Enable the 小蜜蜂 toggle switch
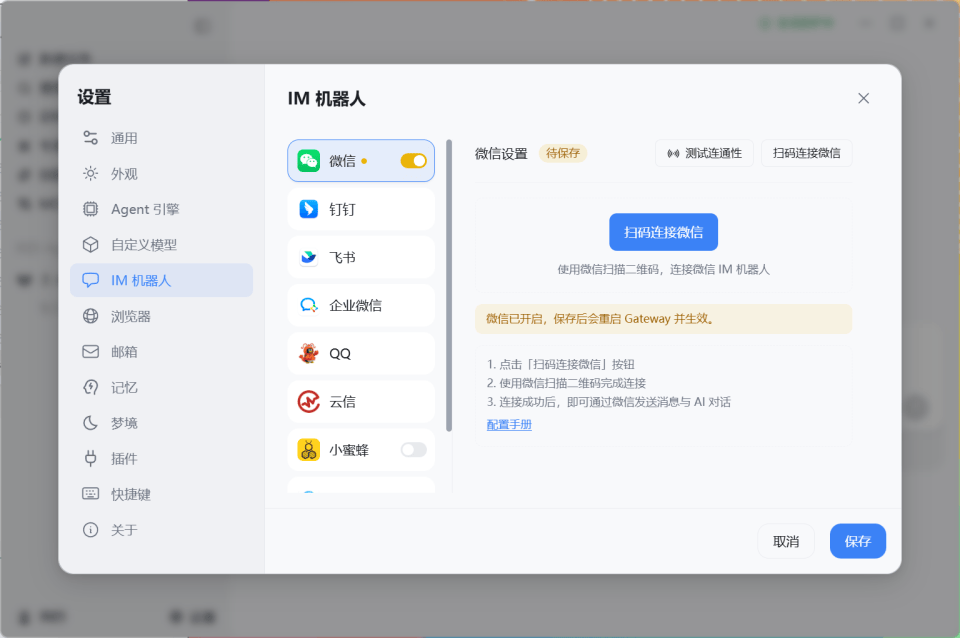The image size is (960, 638). (413, 450)
